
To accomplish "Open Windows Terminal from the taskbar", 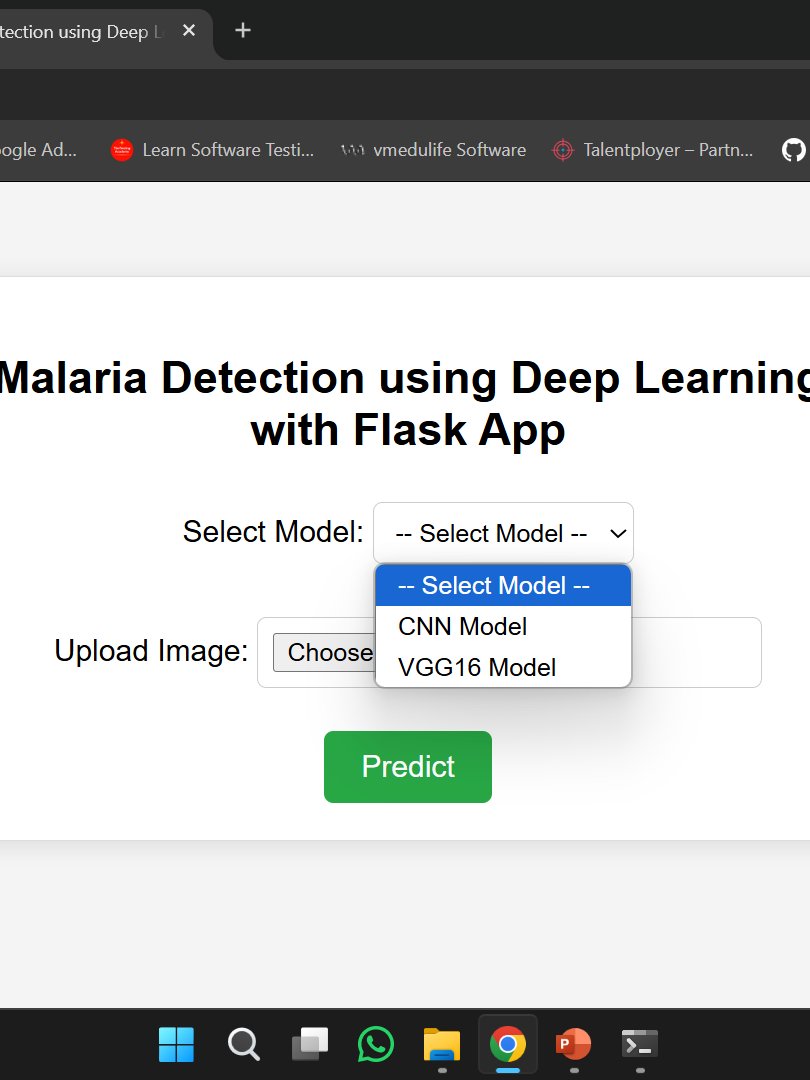I will click(639, 1044).
